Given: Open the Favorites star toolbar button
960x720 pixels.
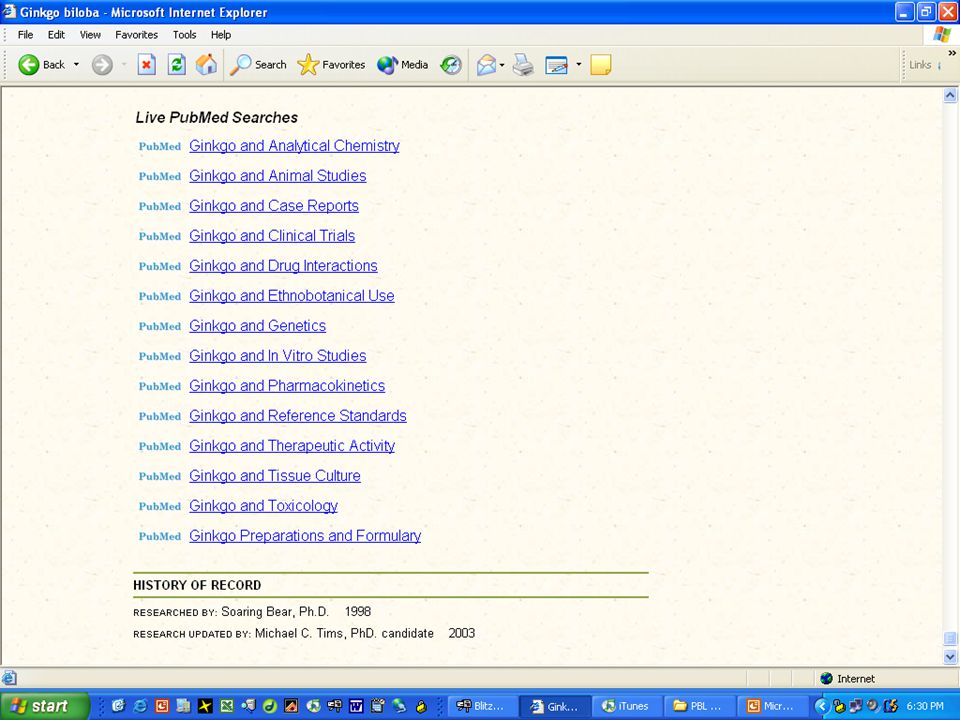Looking at the screenshot, I should coord(331,64).
